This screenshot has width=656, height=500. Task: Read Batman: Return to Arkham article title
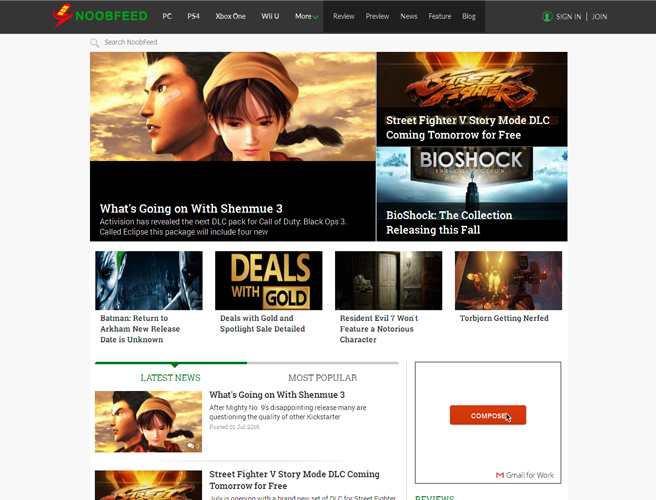coord(140,329)
